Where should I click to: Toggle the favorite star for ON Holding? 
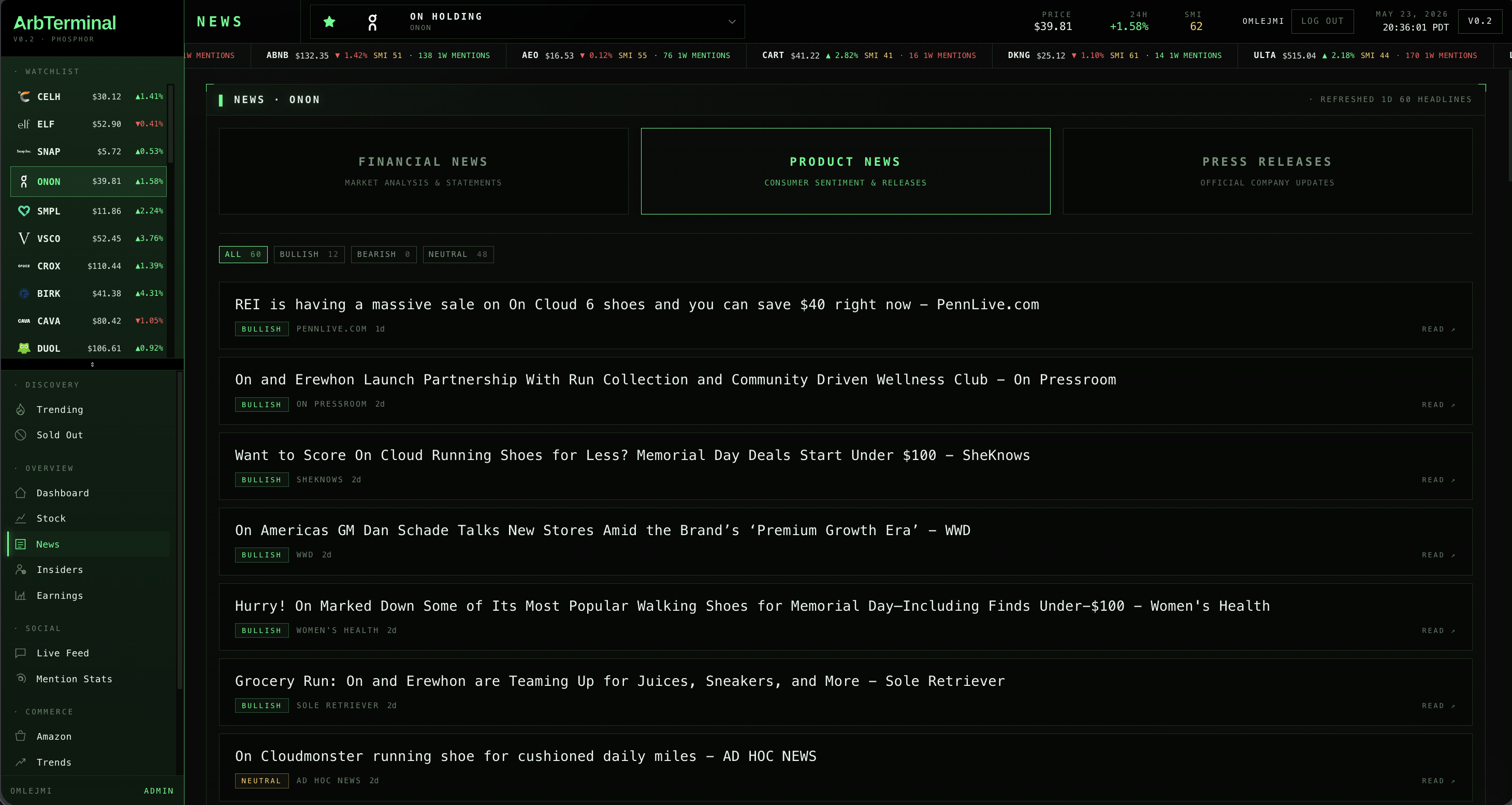click(x=329, y=22)
